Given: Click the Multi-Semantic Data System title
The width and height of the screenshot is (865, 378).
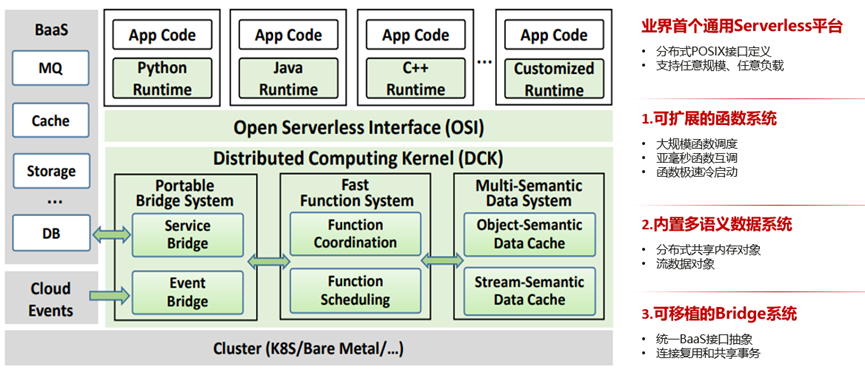Looking at the screenshot, I should pos(528,193).
